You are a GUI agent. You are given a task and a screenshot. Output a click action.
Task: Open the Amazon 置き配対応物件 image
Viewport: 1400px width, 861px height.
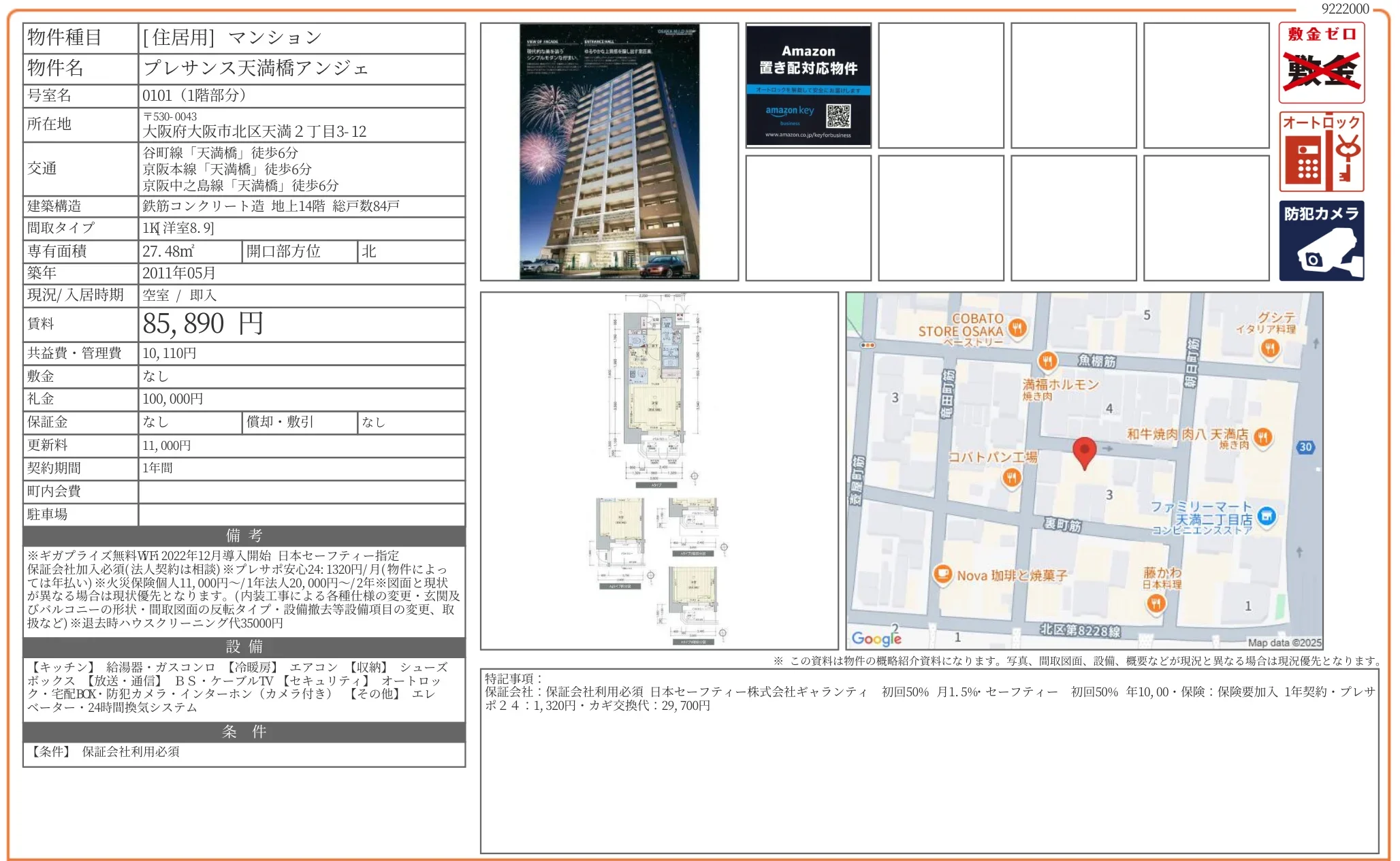[808, 86]
